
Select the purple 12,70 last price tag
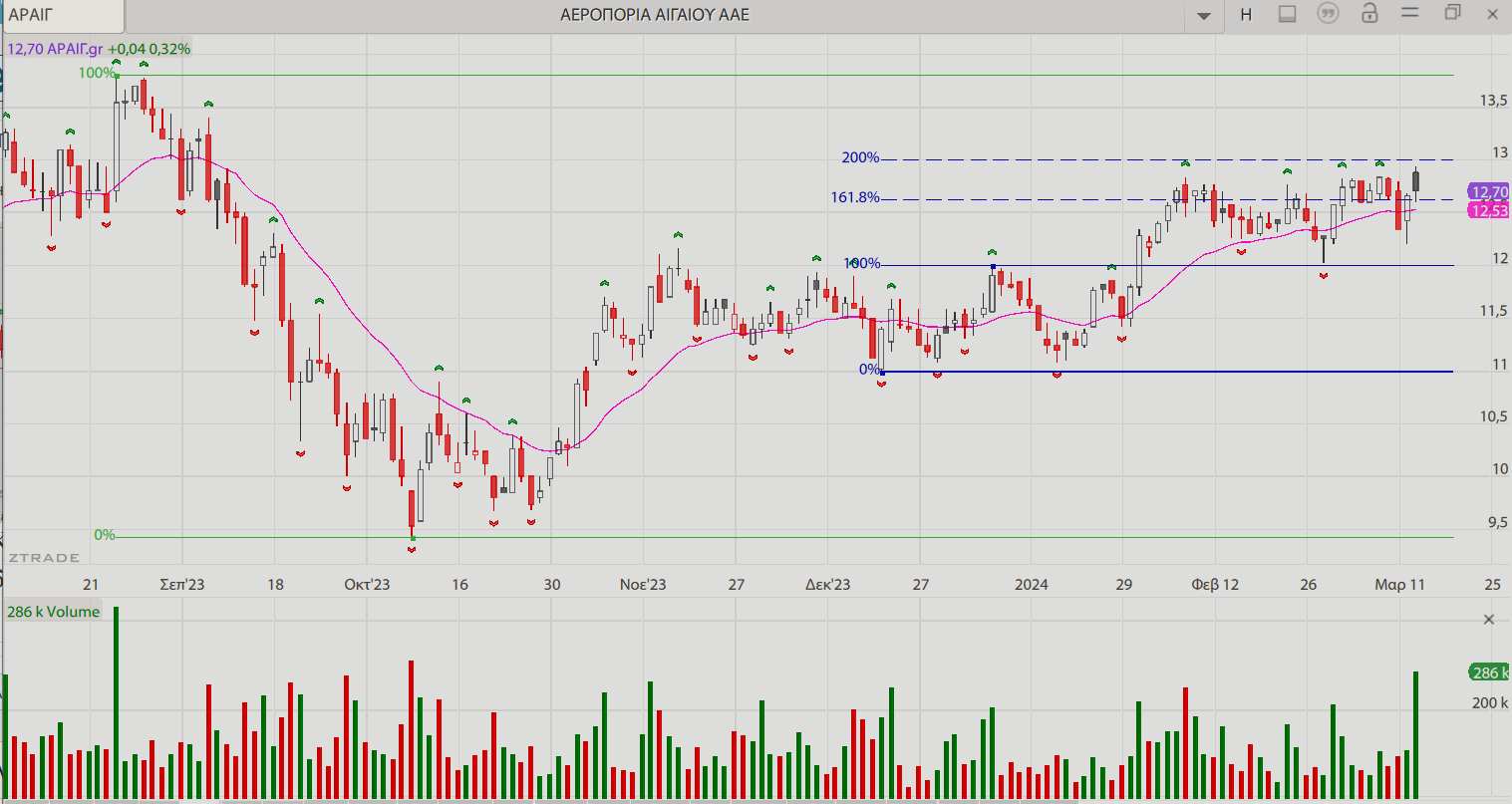1488,192
